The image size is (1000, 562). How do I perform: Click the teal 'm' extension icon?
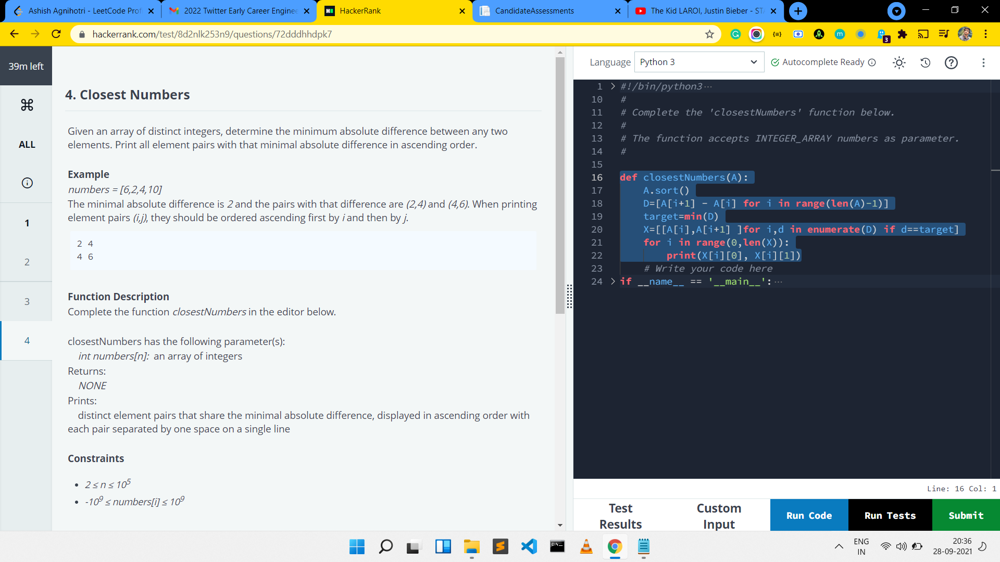click(839, 34)
